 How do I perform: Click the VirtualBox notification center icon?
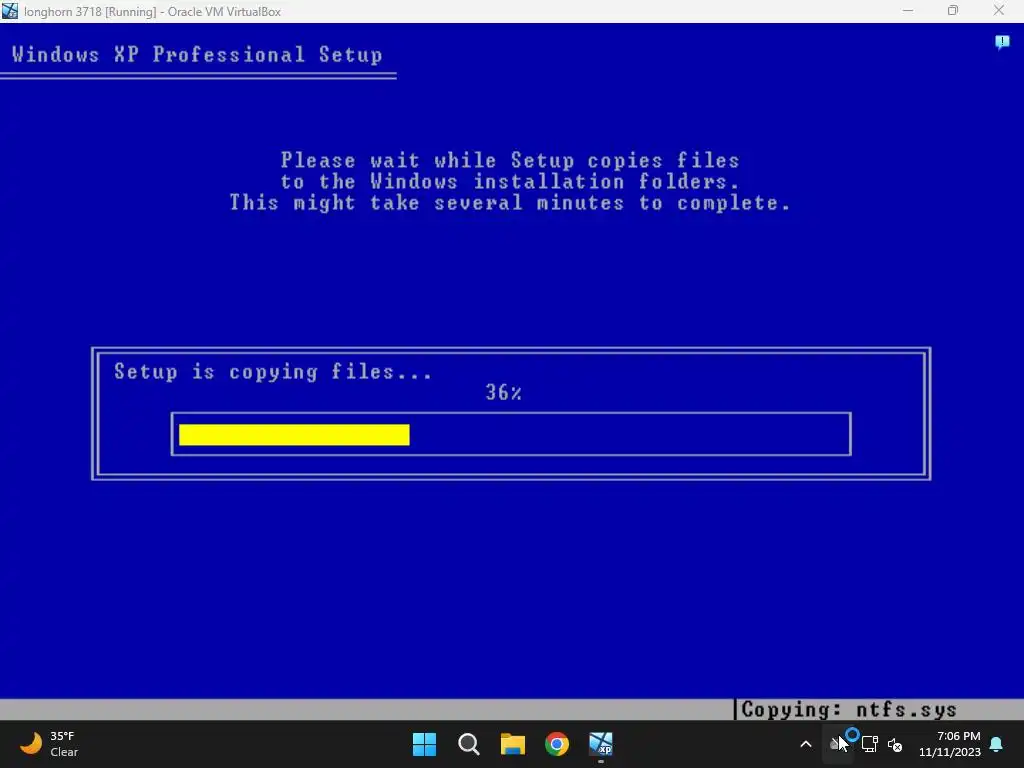click(1002, 42)
